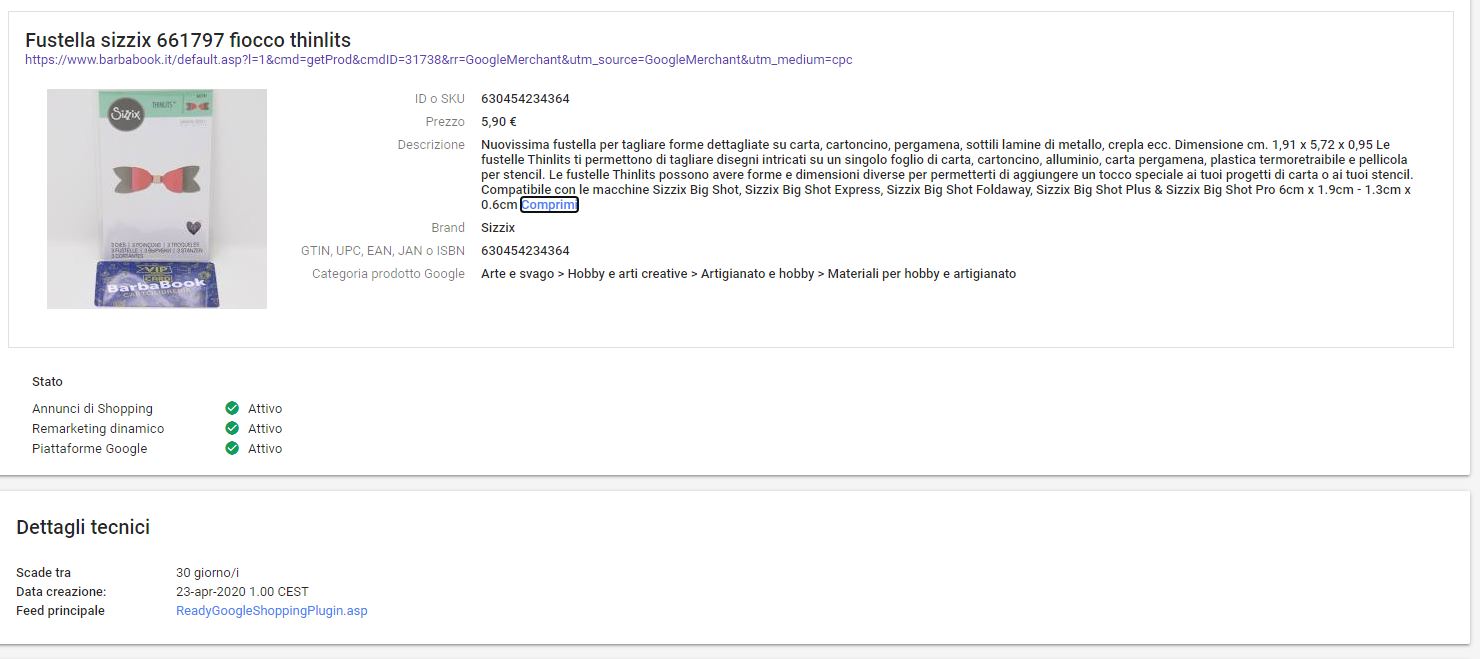Click 'Attivo' status next to Remarketing dinamico
The height and width of the screenshot is (659, 1480).
265,429
